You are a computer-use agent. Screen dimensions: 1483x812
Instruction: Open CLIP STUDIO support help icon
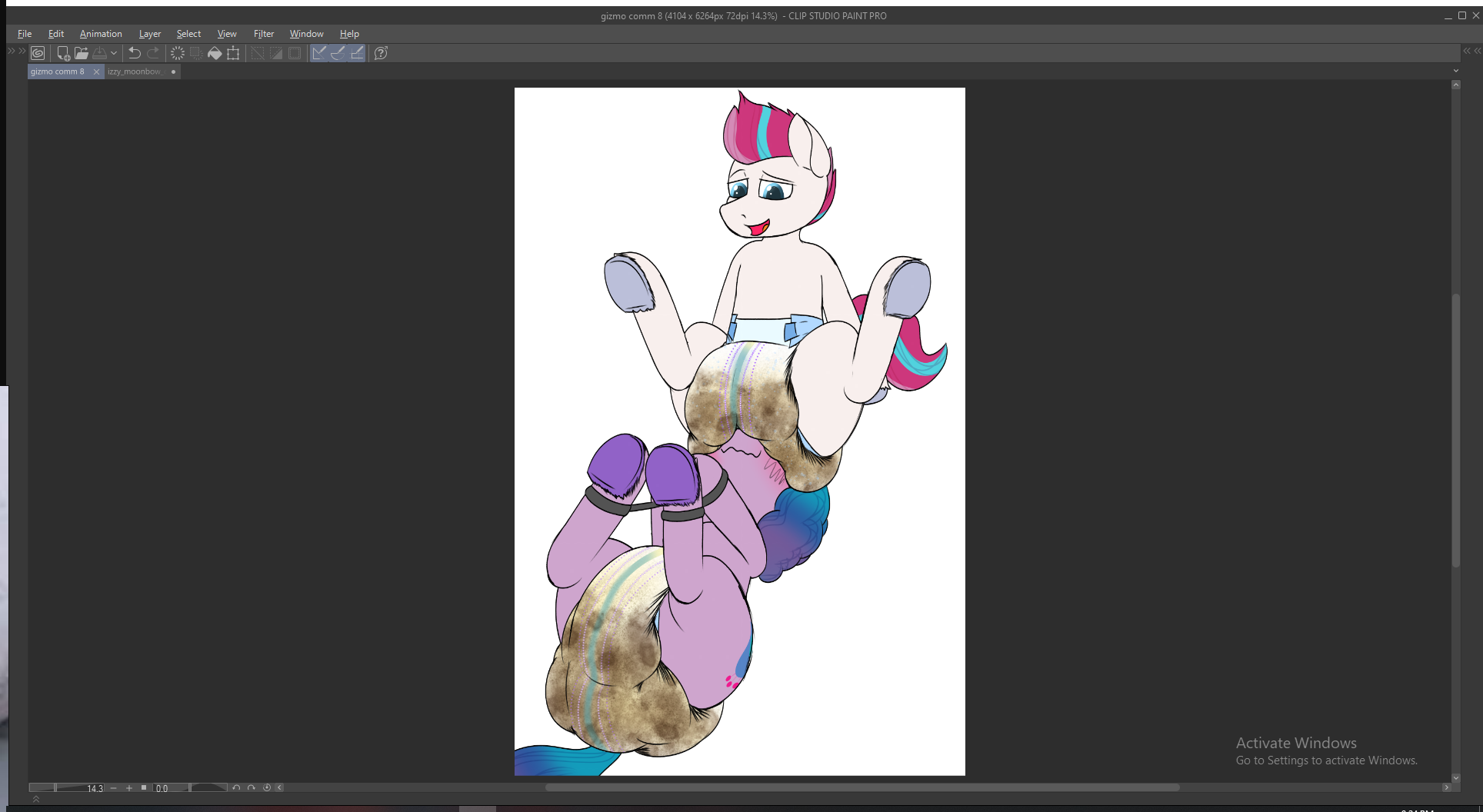[x=381, y=53]
